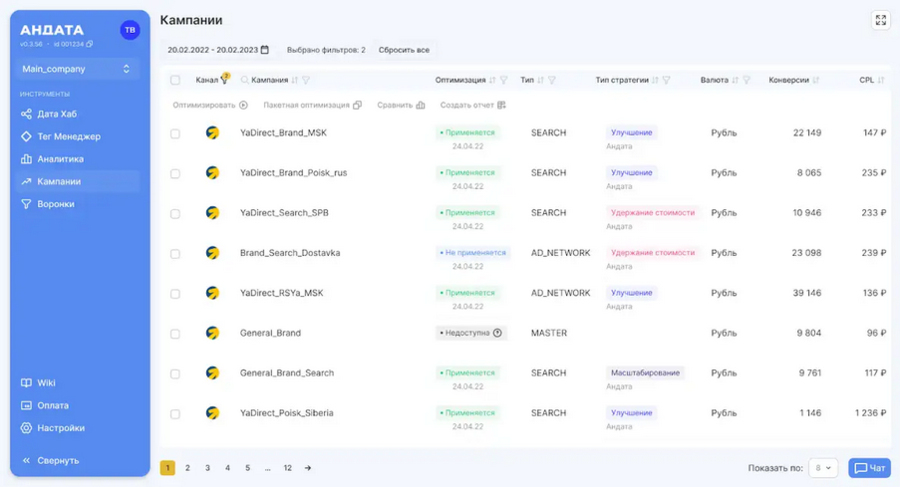Click Не применяется status badge

coord(472,253)
